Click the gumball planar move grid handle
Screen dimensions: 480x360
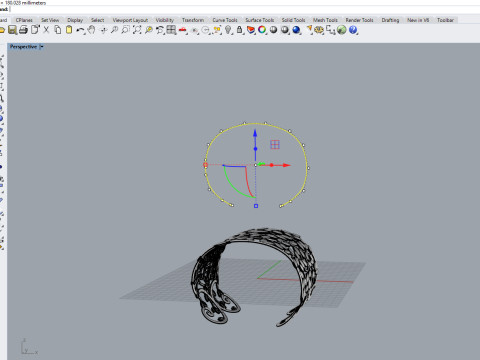[x=275, y=145]
